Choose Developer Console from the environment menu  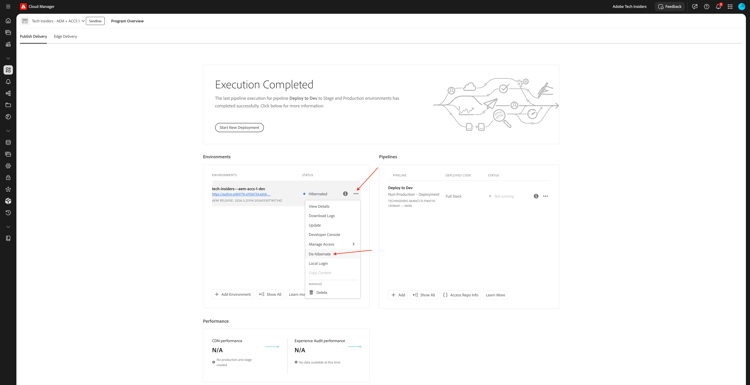(332, 235)
